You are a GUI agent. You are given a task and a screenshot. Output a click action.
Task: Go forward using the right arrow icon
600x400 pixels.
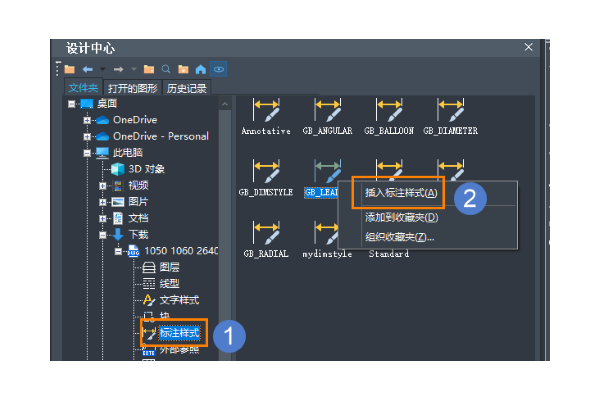[x=118, y=69]
